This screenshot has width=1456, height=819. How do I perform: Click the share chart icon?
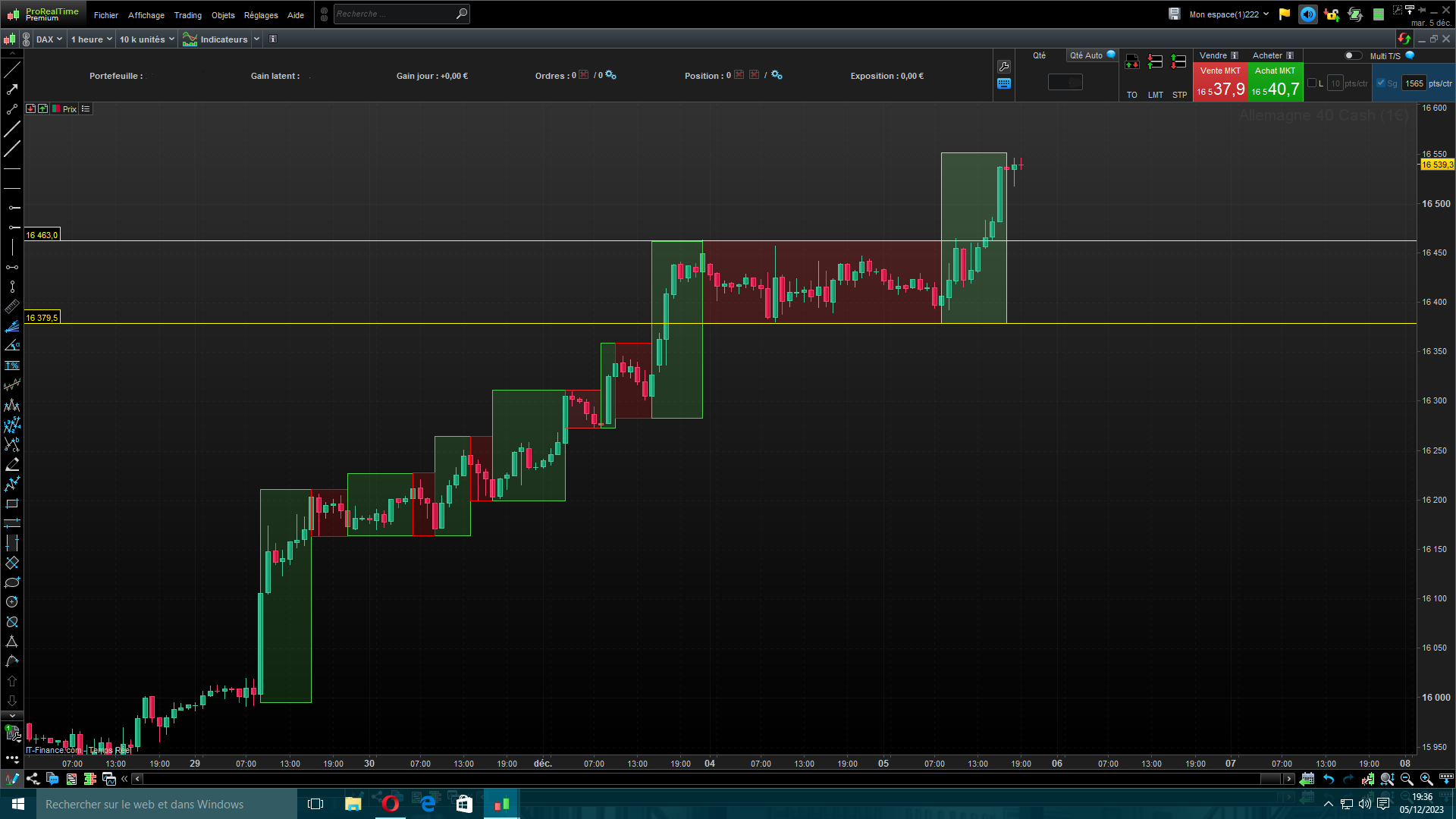pos(33,779)
